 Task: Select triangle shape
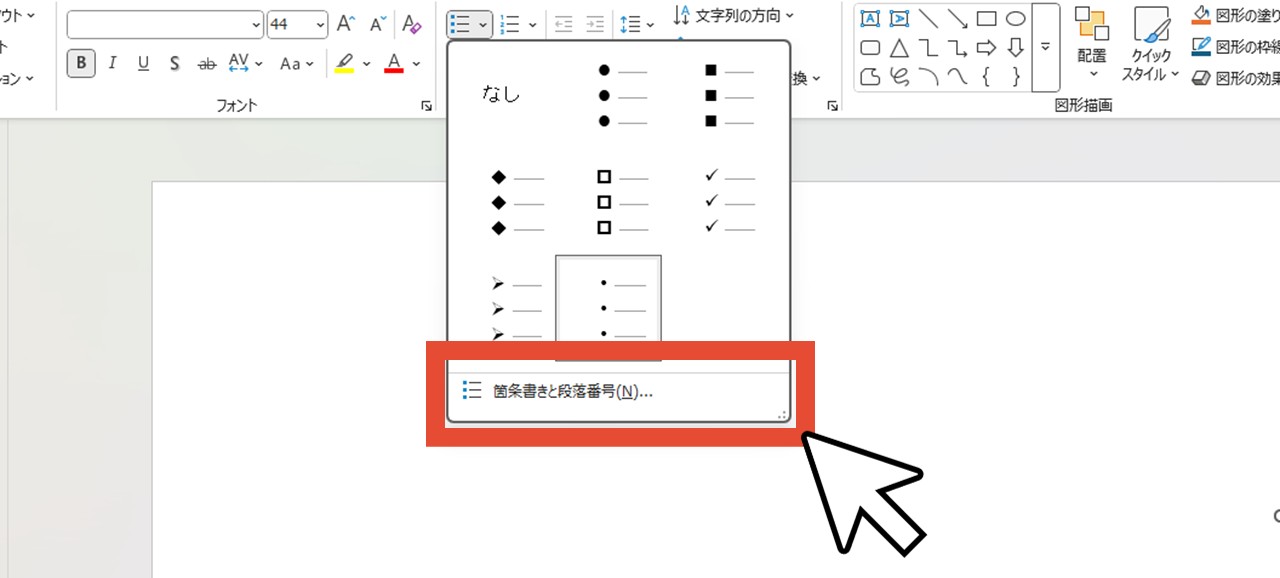tap(899, 47)
